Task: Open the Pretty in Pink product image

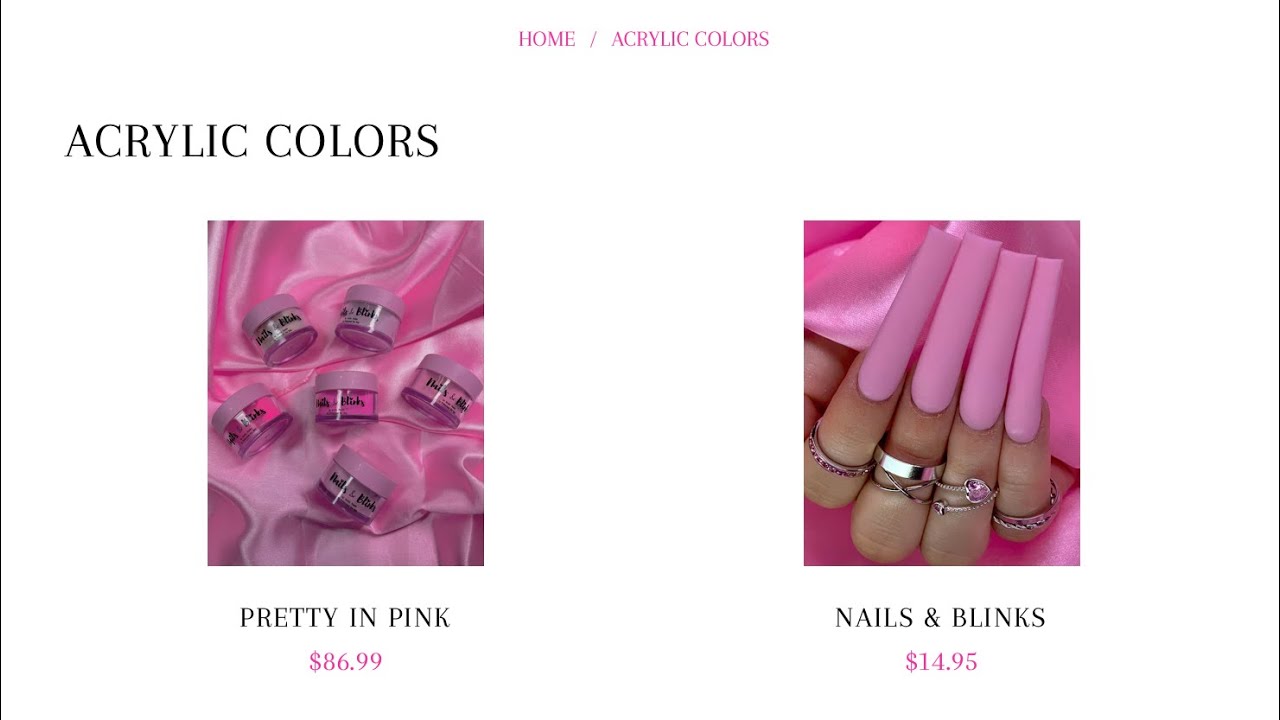Action: (x=345, y=393)
